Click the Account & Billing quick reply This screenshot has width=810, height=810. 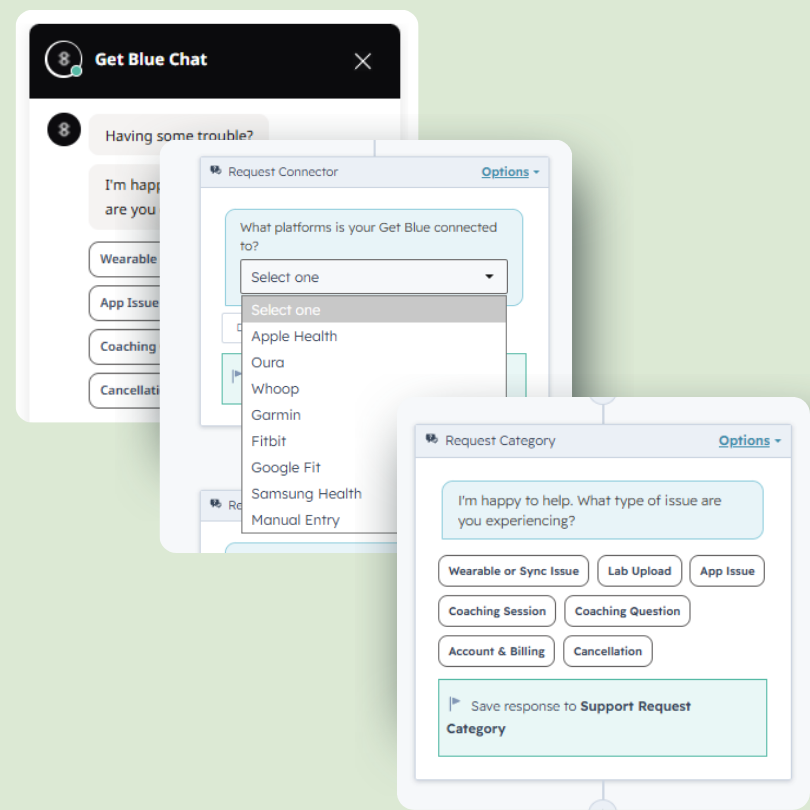[496, 651]
